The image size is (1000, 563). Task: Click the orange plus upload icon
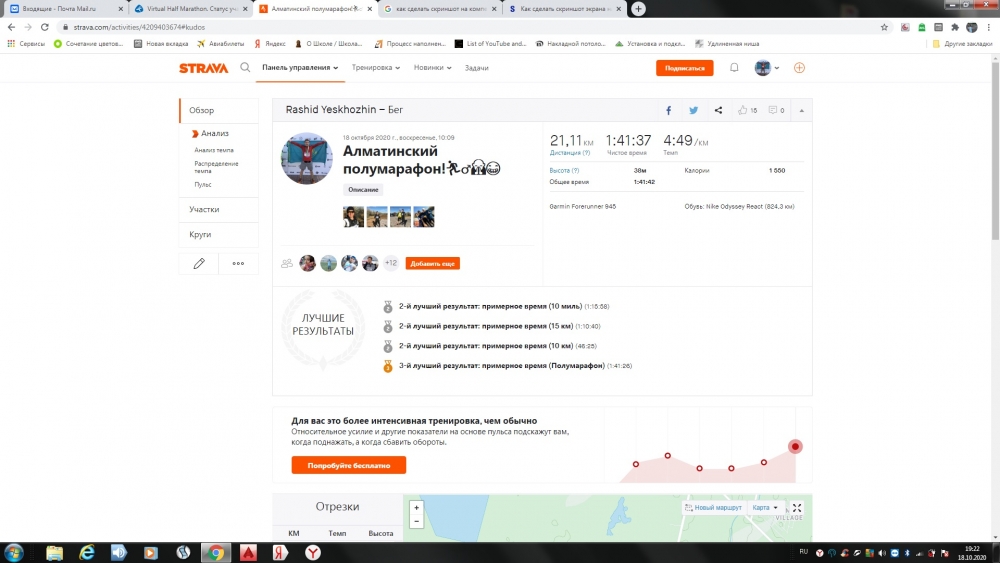click(x=799, y=68)
